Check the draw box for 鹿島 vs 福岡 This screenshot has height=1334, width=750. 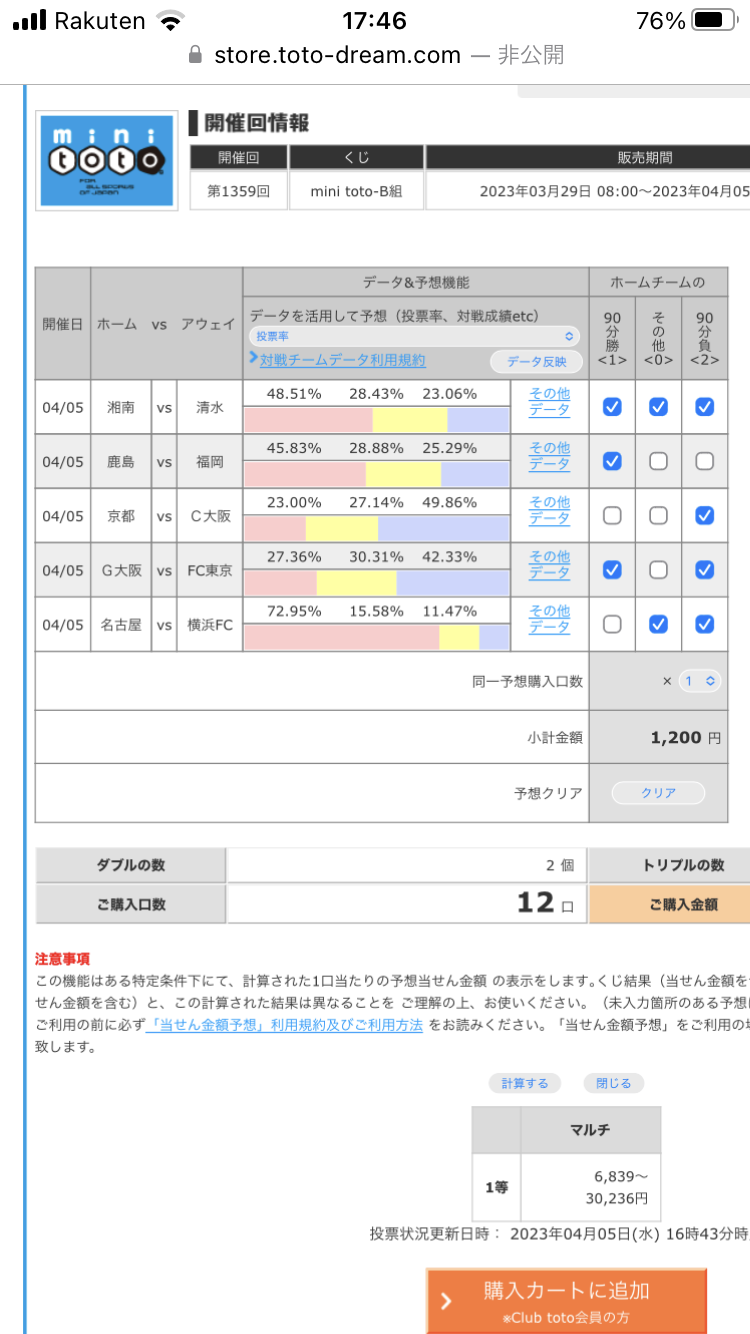point(658,461)
